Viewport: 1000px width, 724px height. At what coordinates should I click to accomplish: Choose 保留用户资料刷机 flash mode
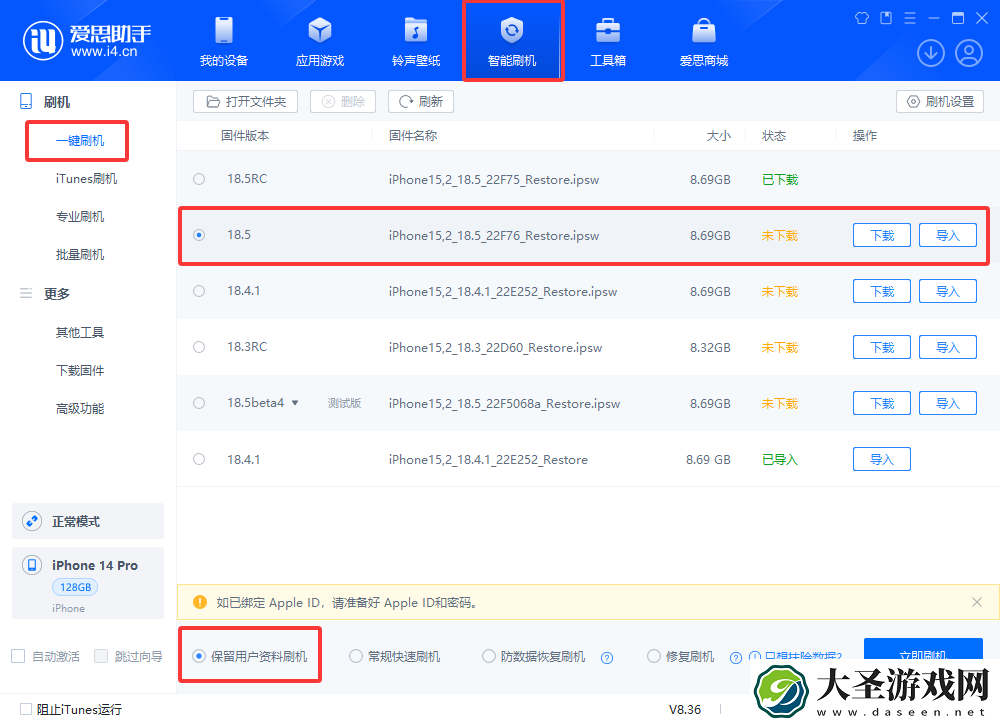(199, 656)
